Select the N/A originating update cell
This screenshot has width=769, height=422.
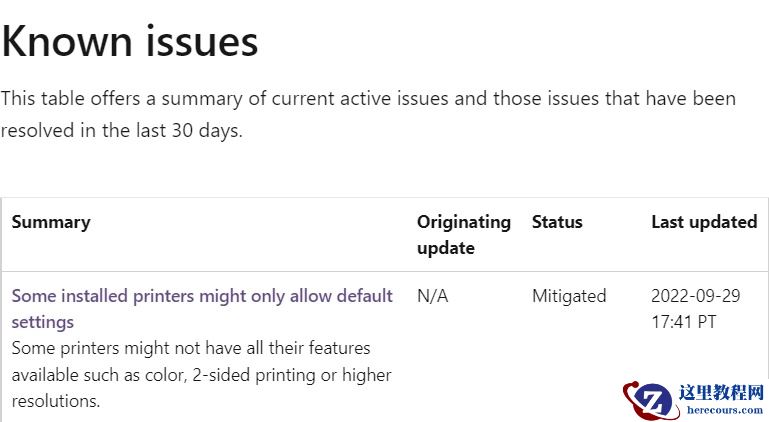point(432,296)
